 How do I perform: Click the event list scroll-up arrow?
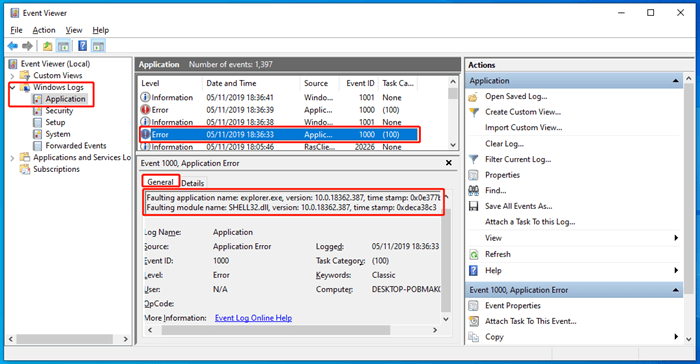(x=453, y=82)
